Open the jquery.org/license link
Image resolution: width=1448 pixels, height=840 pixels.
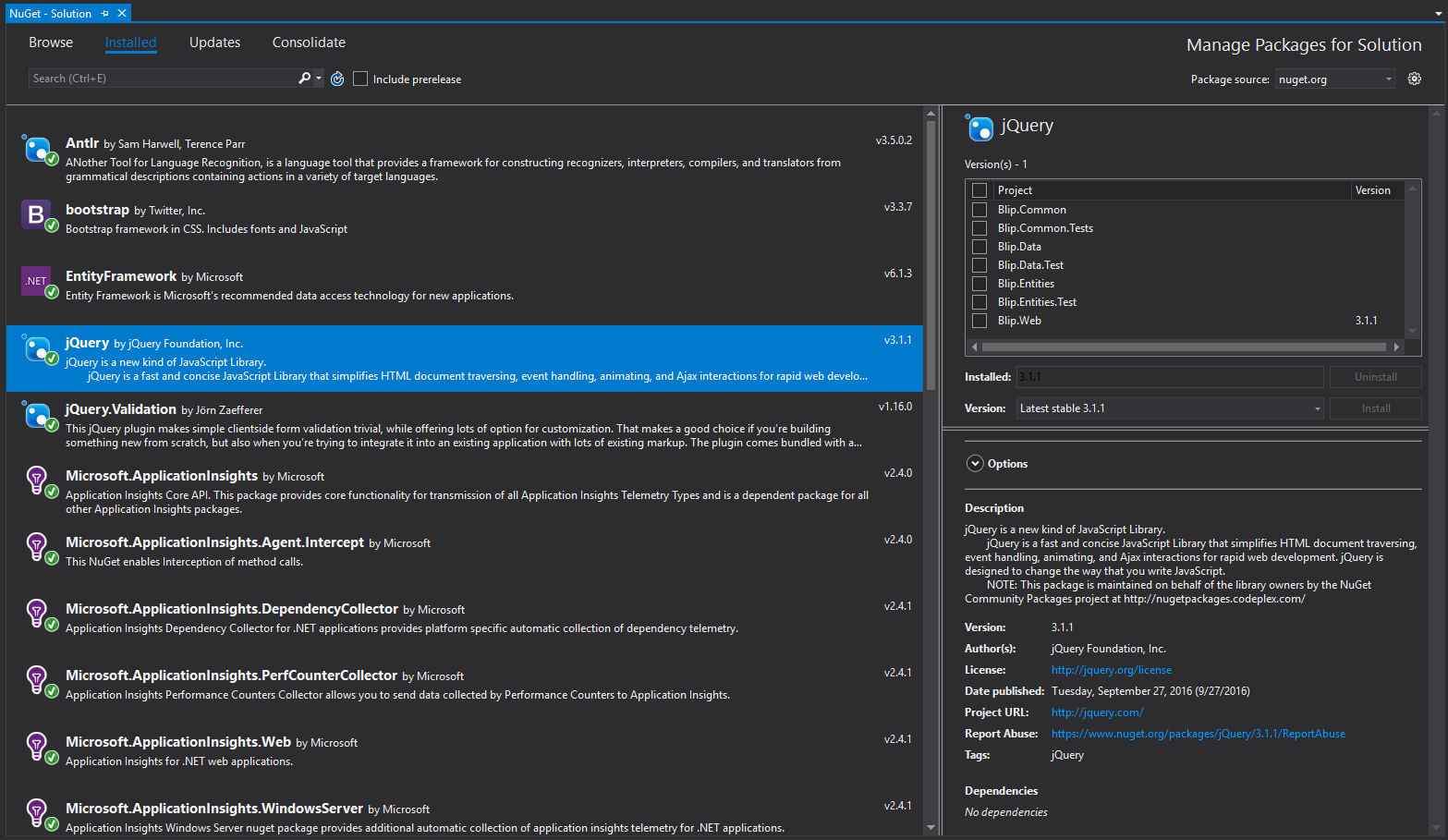(x=1112, y=670)
